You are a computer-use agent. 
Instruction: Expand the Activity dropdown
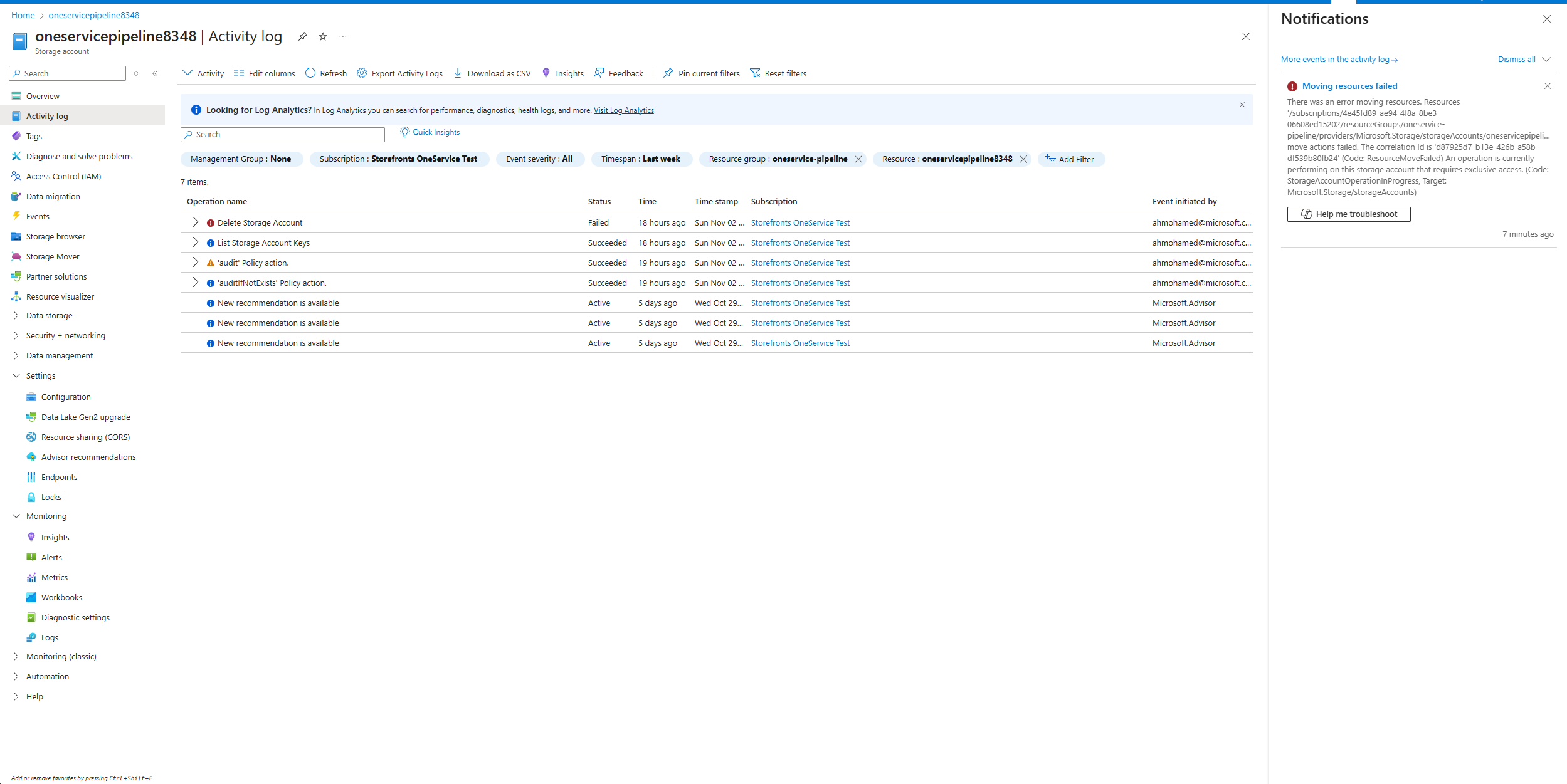(x=203, y=73)
